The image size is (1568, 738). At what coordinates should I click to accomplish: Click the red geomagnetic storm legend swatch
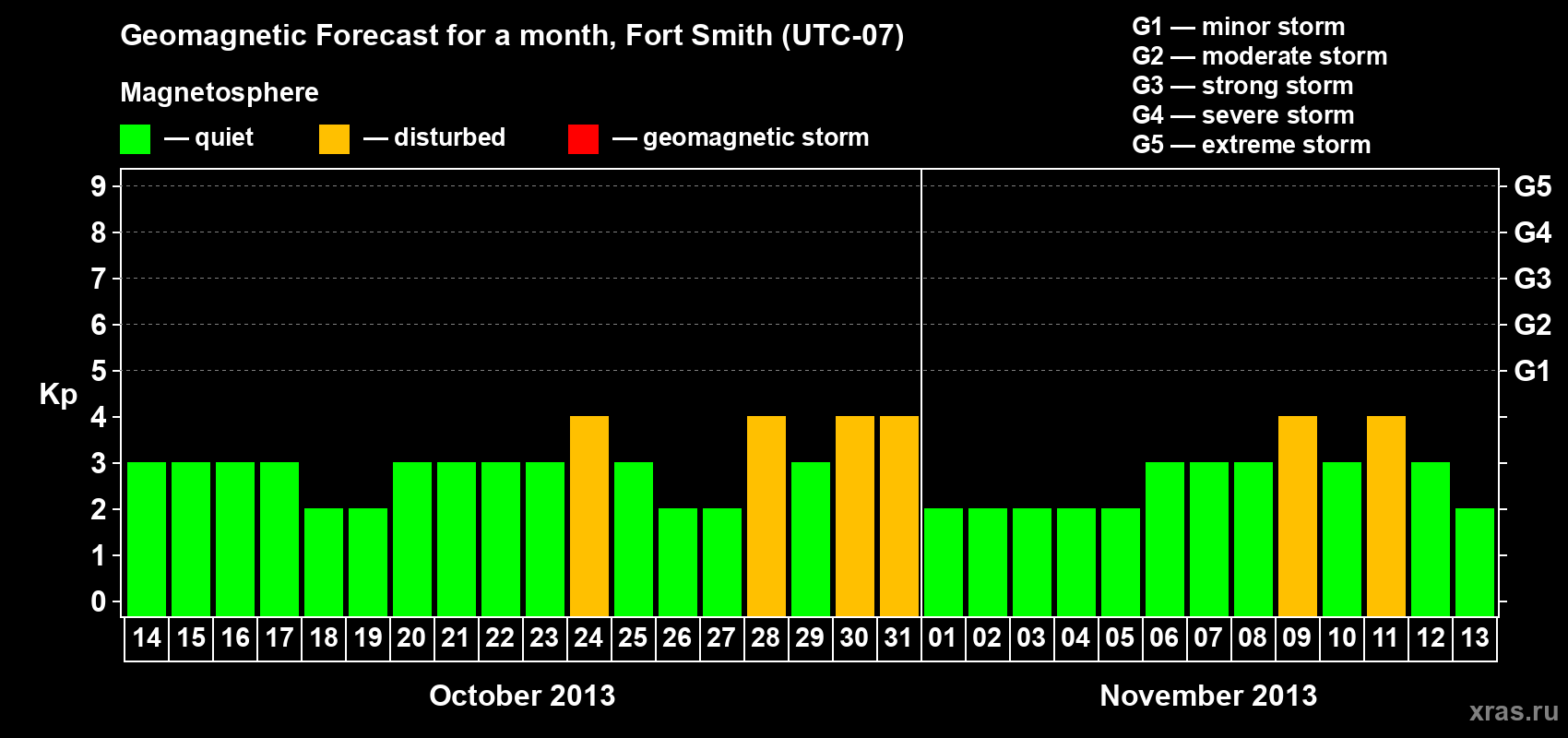point(583,139)
